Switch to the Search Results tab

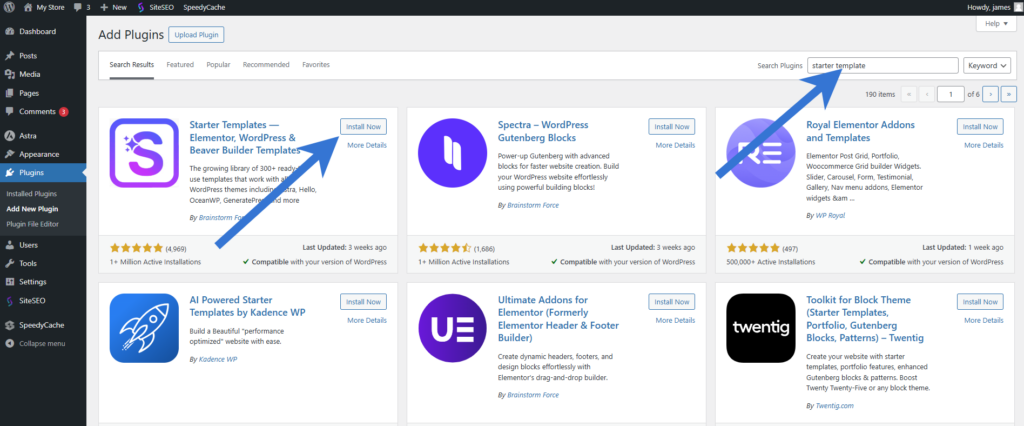pyautogui.click(x=132, y=65)
